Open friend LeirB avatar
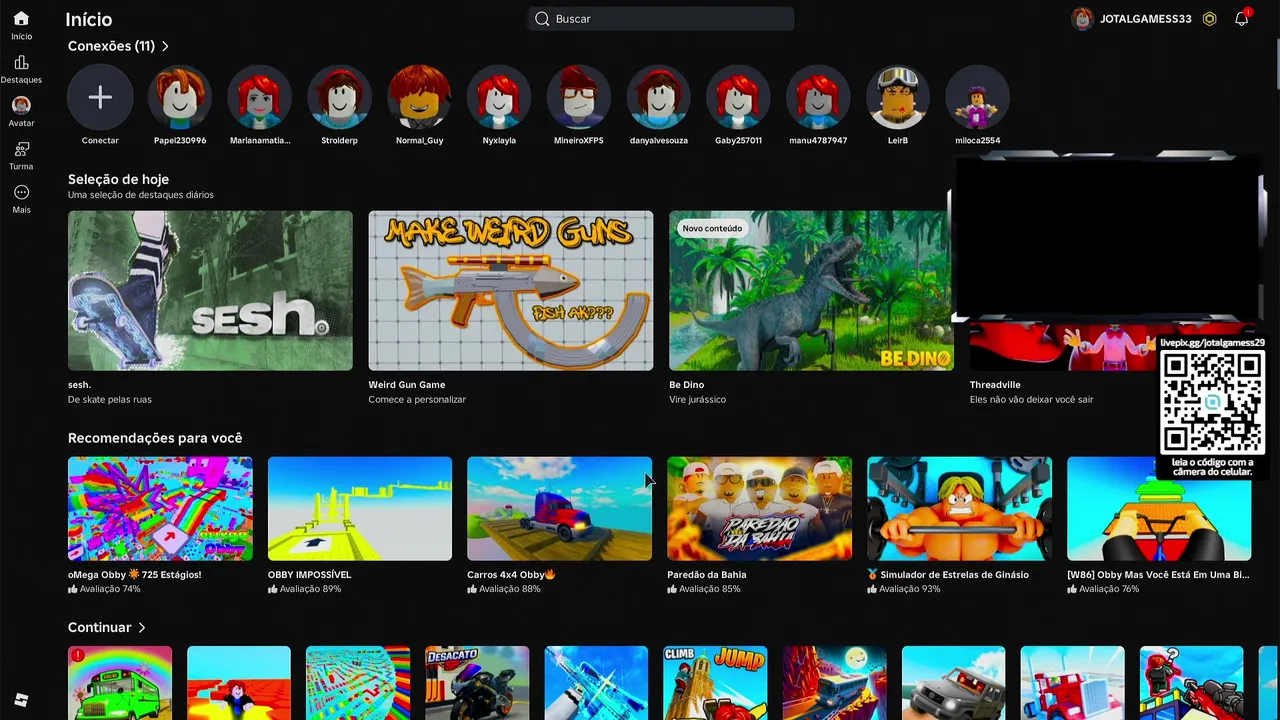The height and width of the screenshot is (720, 1280). click(898, 97)
